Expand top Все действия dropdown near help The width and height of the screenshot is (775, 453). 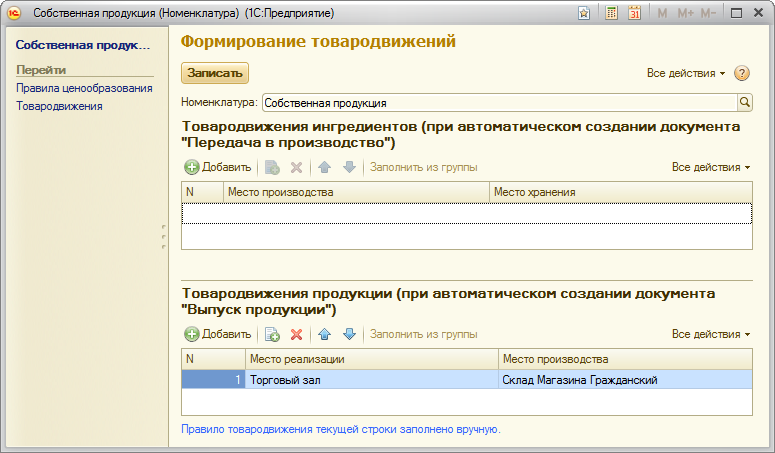[686, 73]
